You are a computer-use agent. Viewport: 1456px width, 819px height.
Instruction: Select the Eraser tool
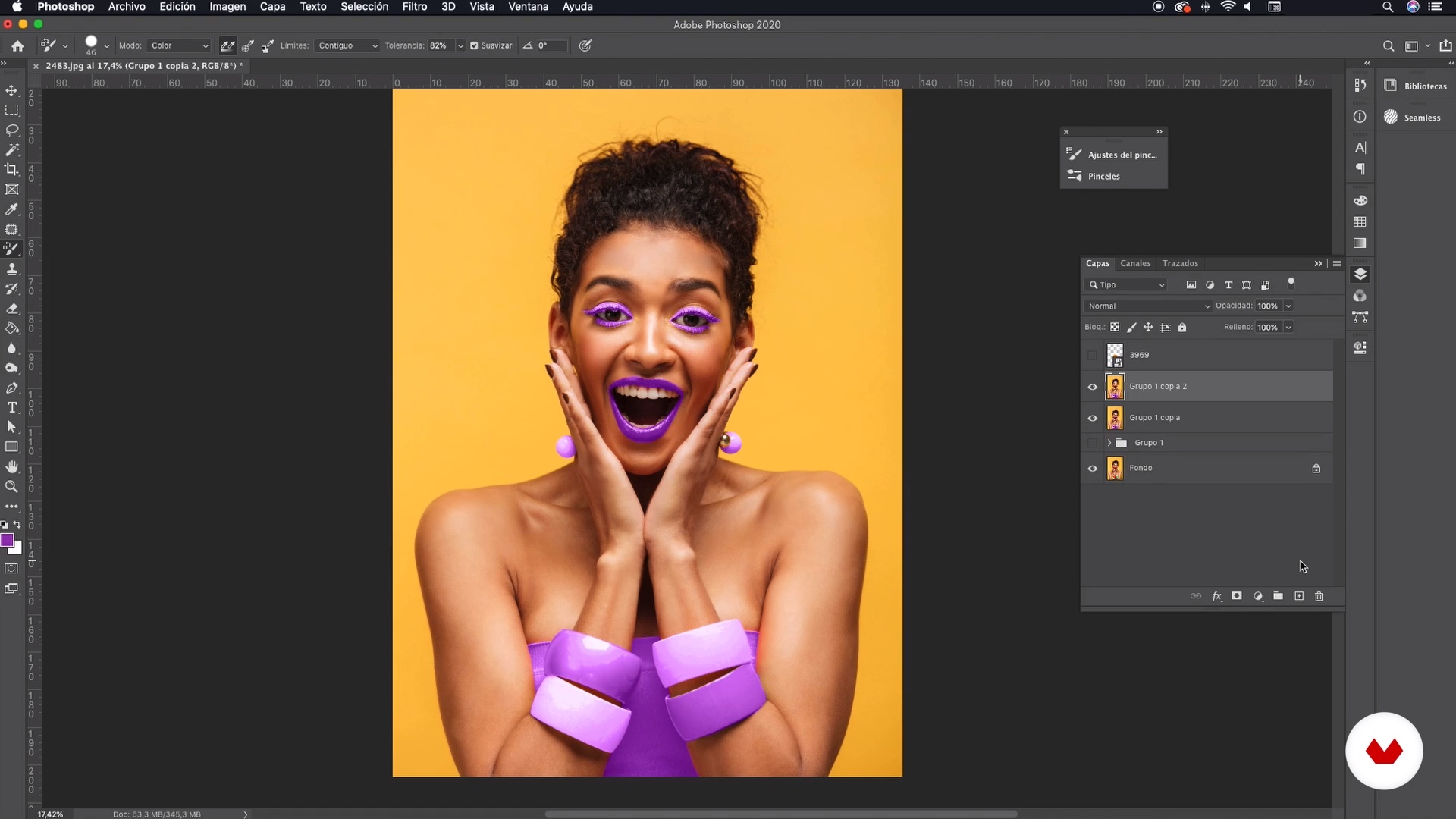click(x=12, y=309)
